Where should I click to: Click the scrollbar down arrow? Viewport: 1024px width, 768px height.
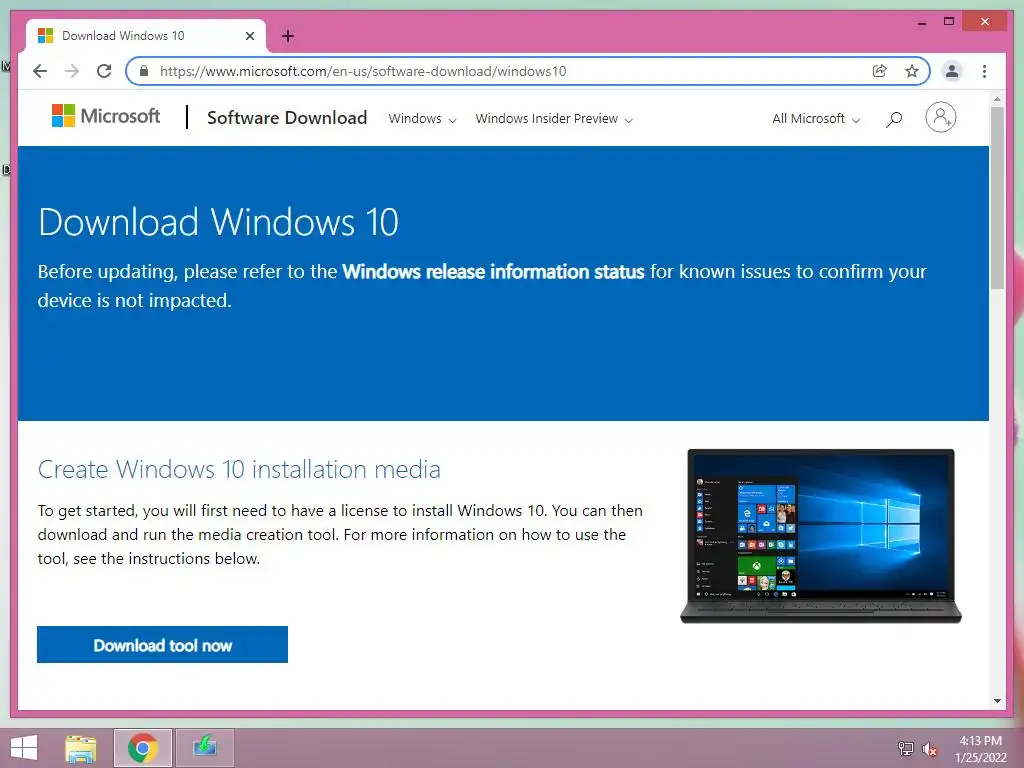pyautogui.click(x=997, y=701)
